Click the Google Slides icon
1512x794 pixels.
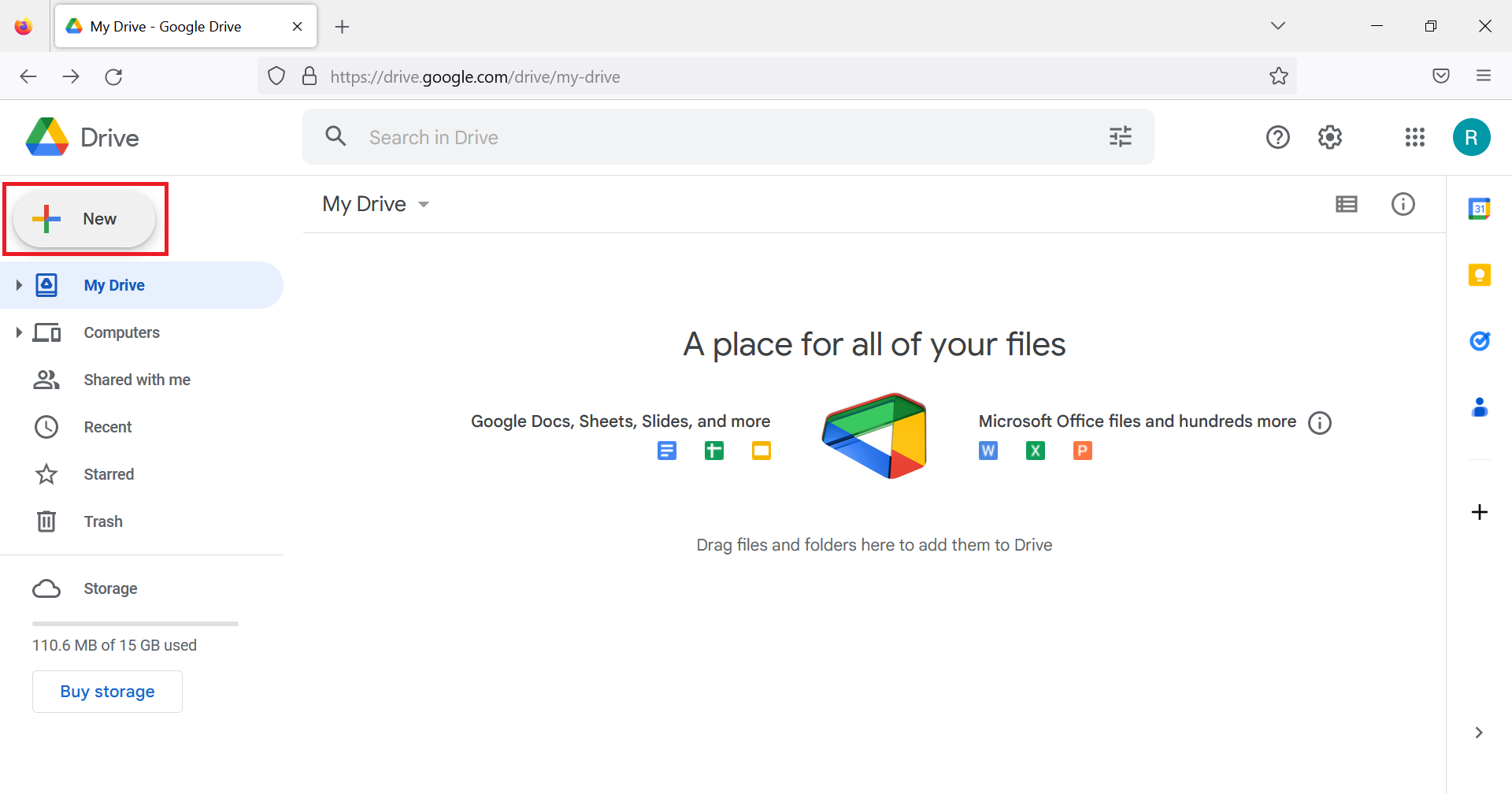762,451
